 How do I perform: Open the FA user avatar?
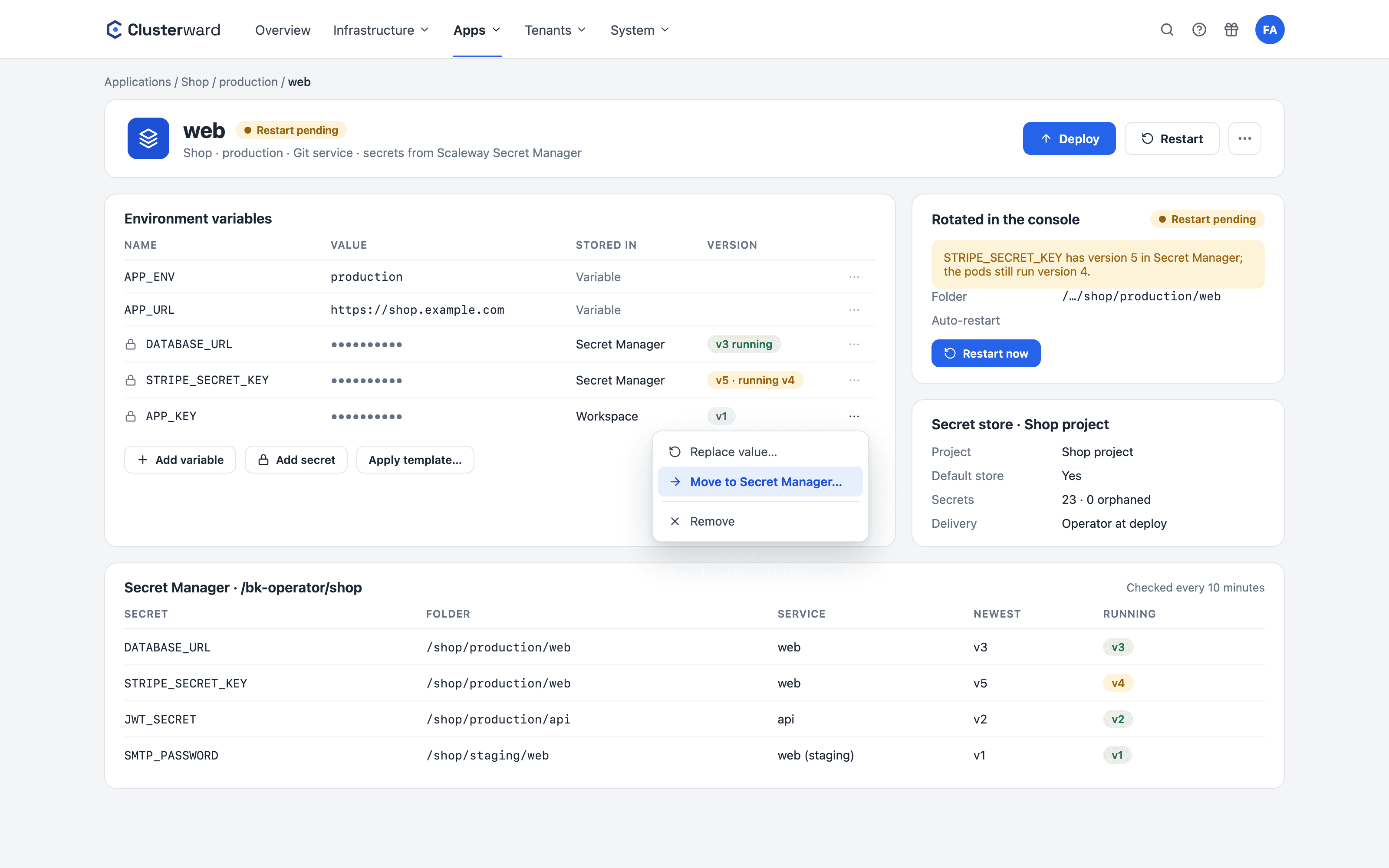1270,30
